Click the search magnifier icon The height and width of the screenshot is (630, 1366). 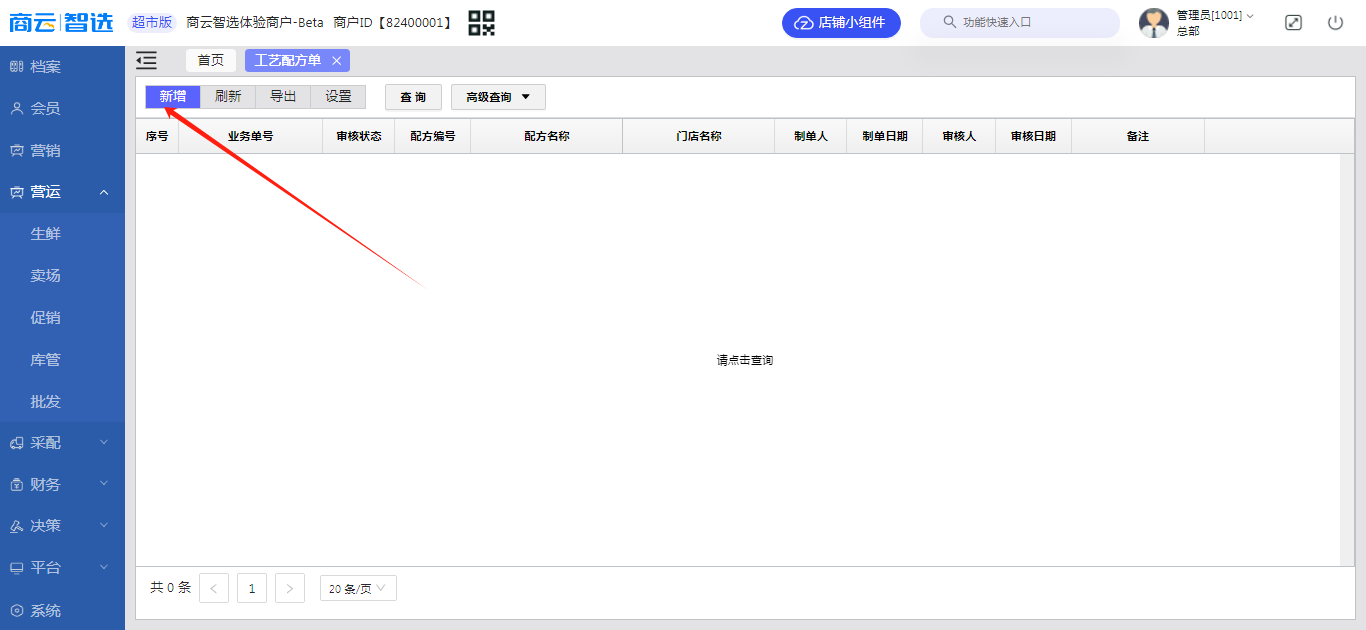tap(949, 22)
